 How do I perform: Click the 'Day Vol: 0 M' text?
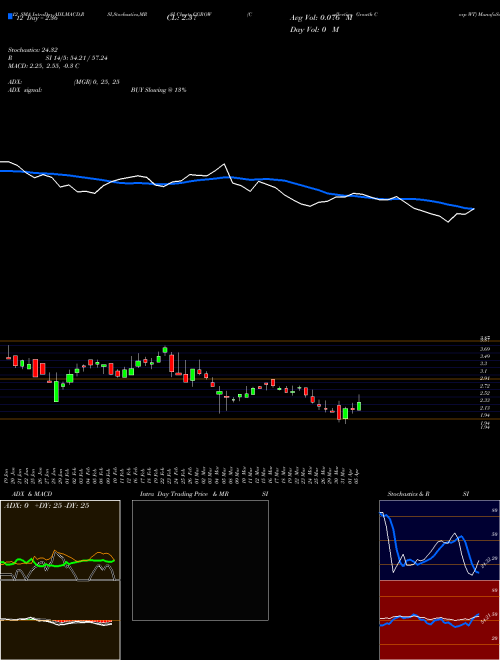tap(314, 30)
